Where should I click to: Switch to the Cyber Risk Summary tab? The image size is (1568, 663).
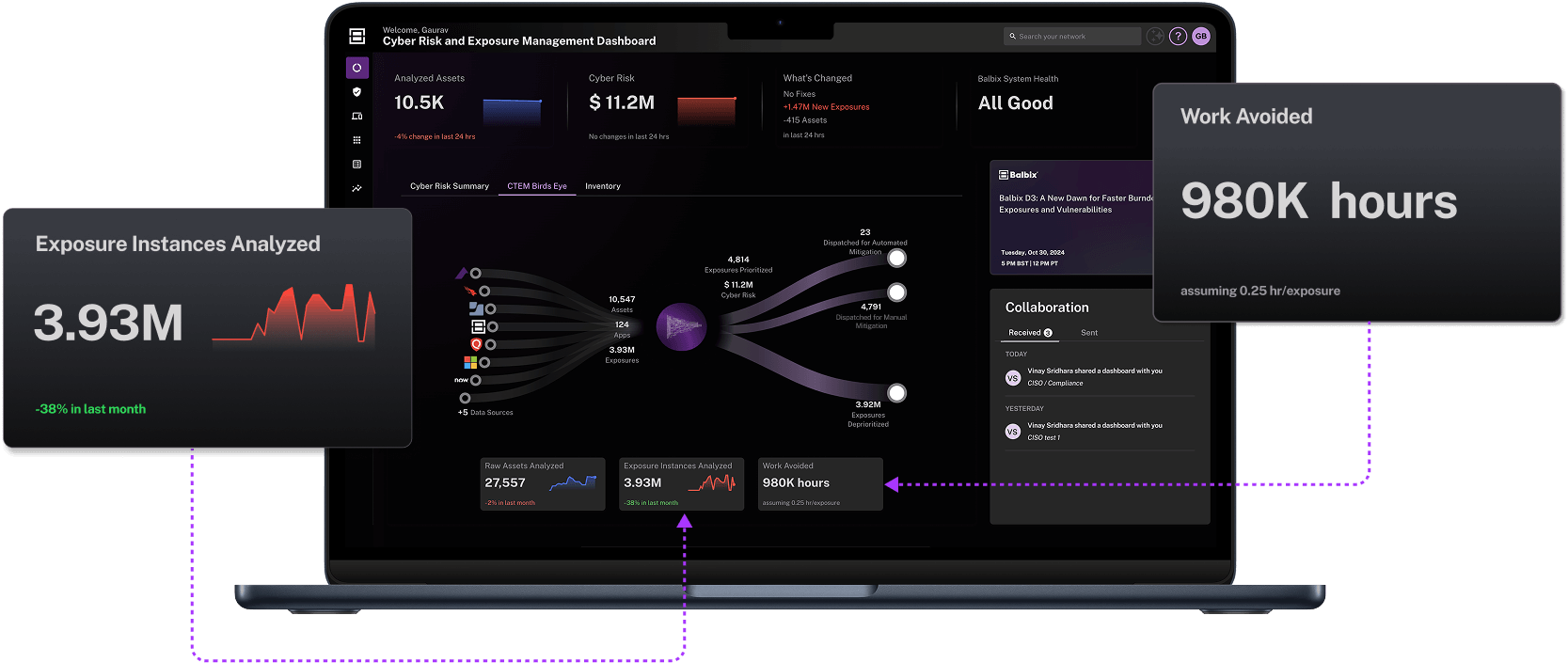pyautogui.click(x=450, y=186)
